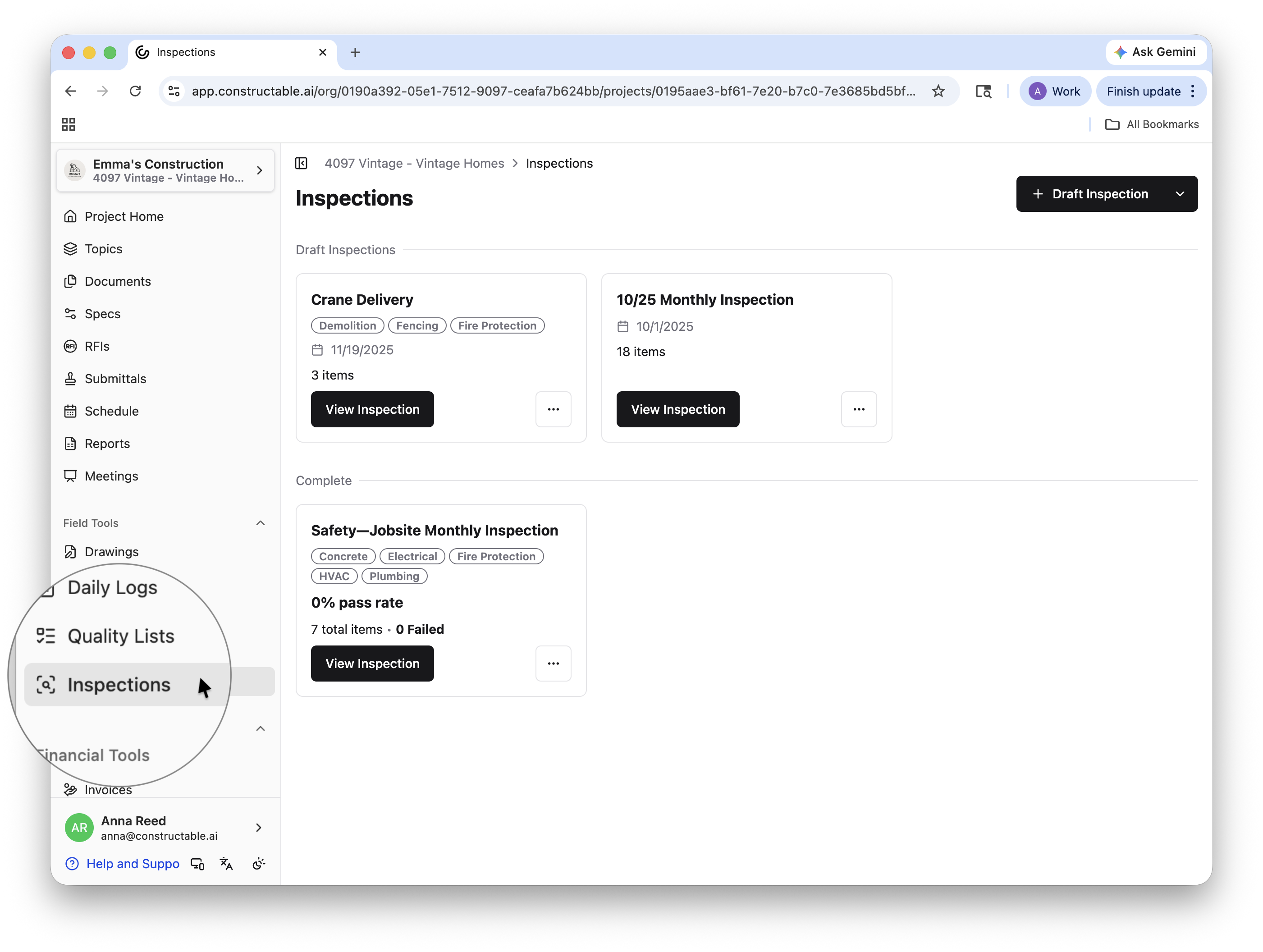
Task: Open the tab search icon beside the address bar
Action: 983,92
